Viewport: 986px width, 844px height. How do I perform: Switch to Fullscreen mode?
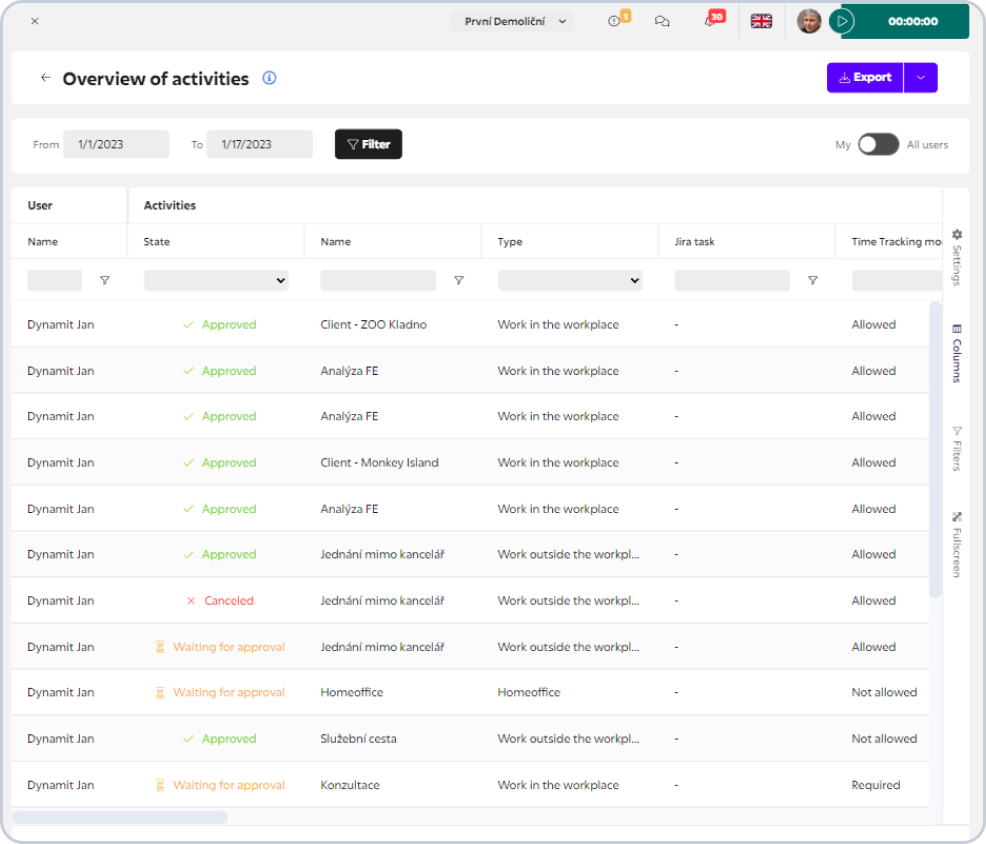coord(956,545)
